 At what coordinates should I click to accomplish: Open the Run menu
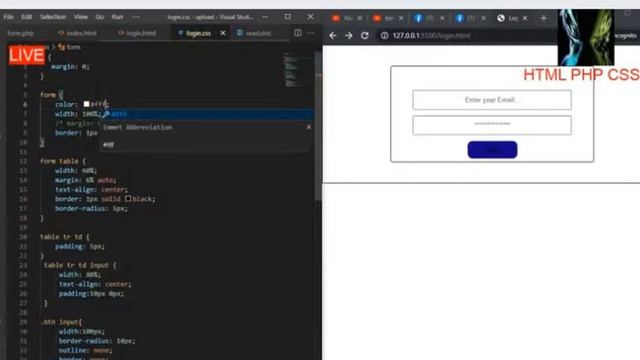tap(118, 17)
